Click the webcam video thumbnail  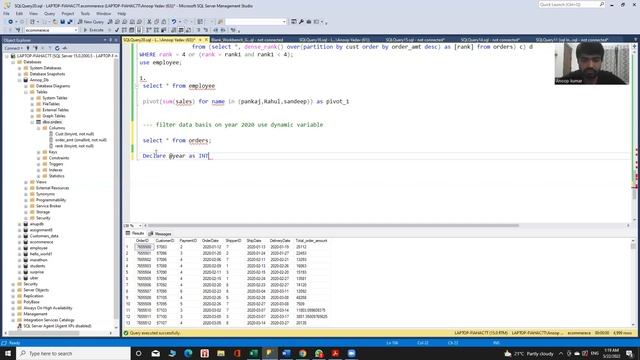pyautogui.click(x=591, y=64)
